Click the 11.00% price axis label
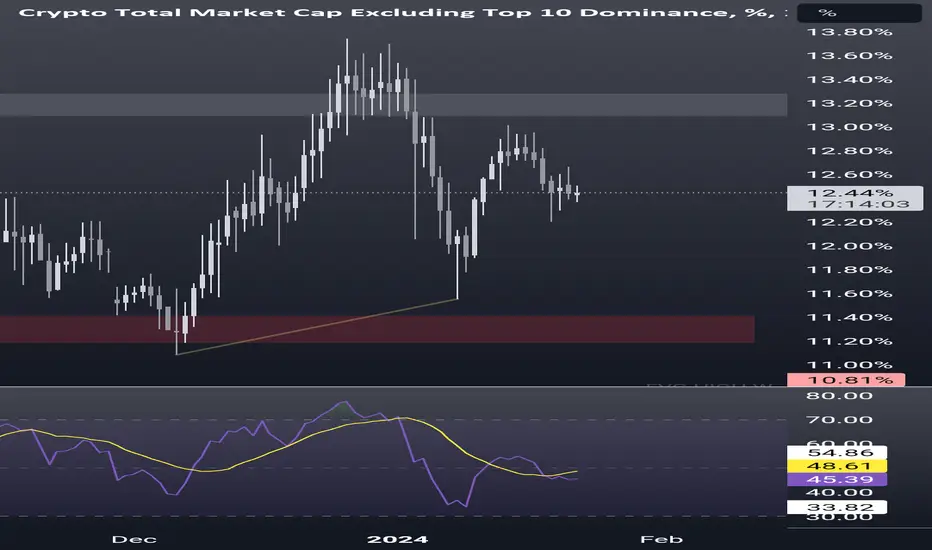Viewport: 932px width, 550px height. tap(849, 364)
